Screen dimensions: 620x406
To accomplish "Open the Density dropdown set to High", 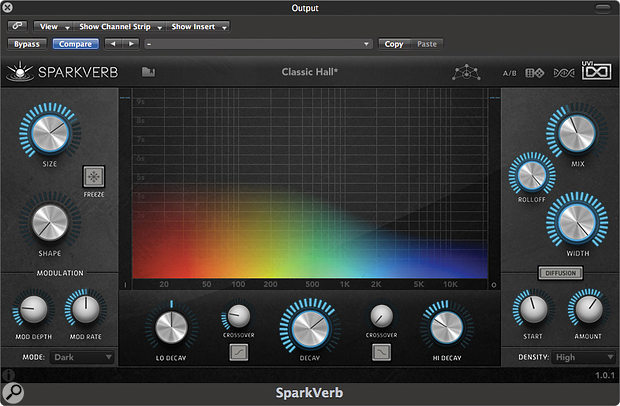I will click(x=584, y=357).
